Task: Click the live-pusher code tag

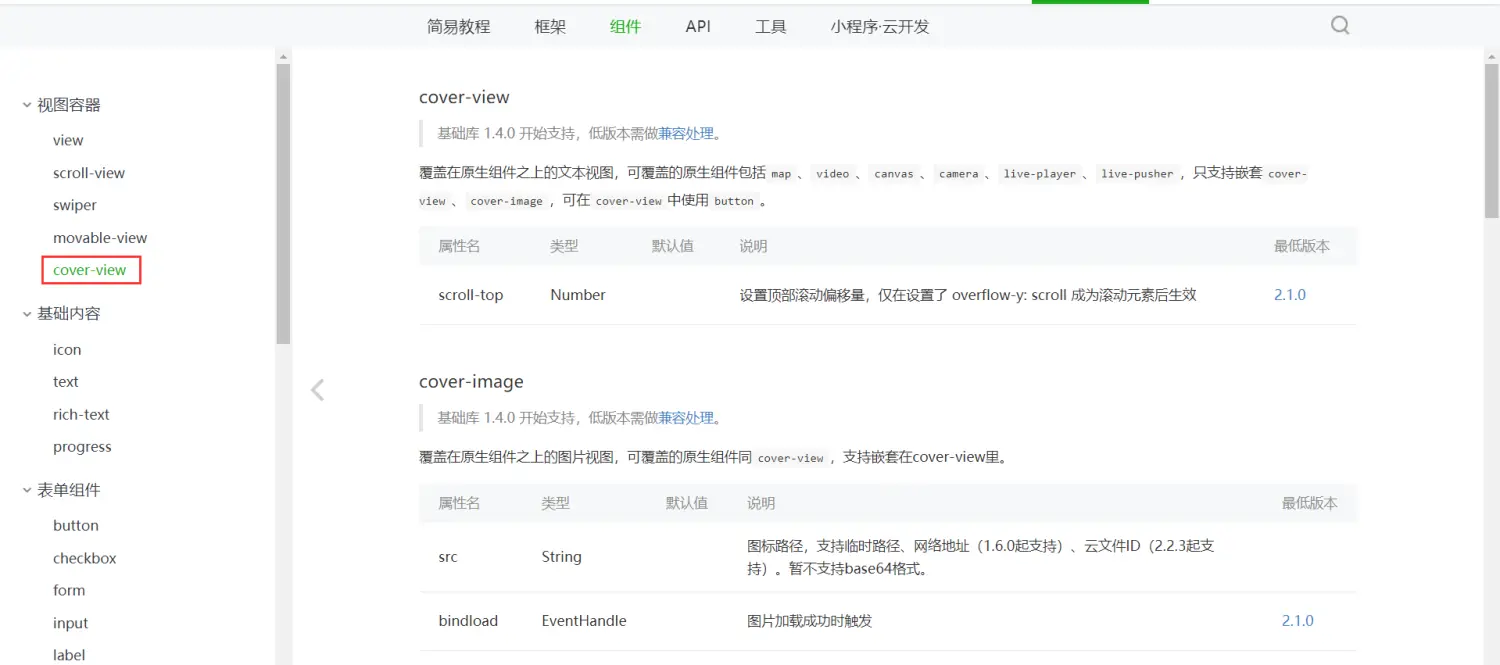Action: [1137, 174]
